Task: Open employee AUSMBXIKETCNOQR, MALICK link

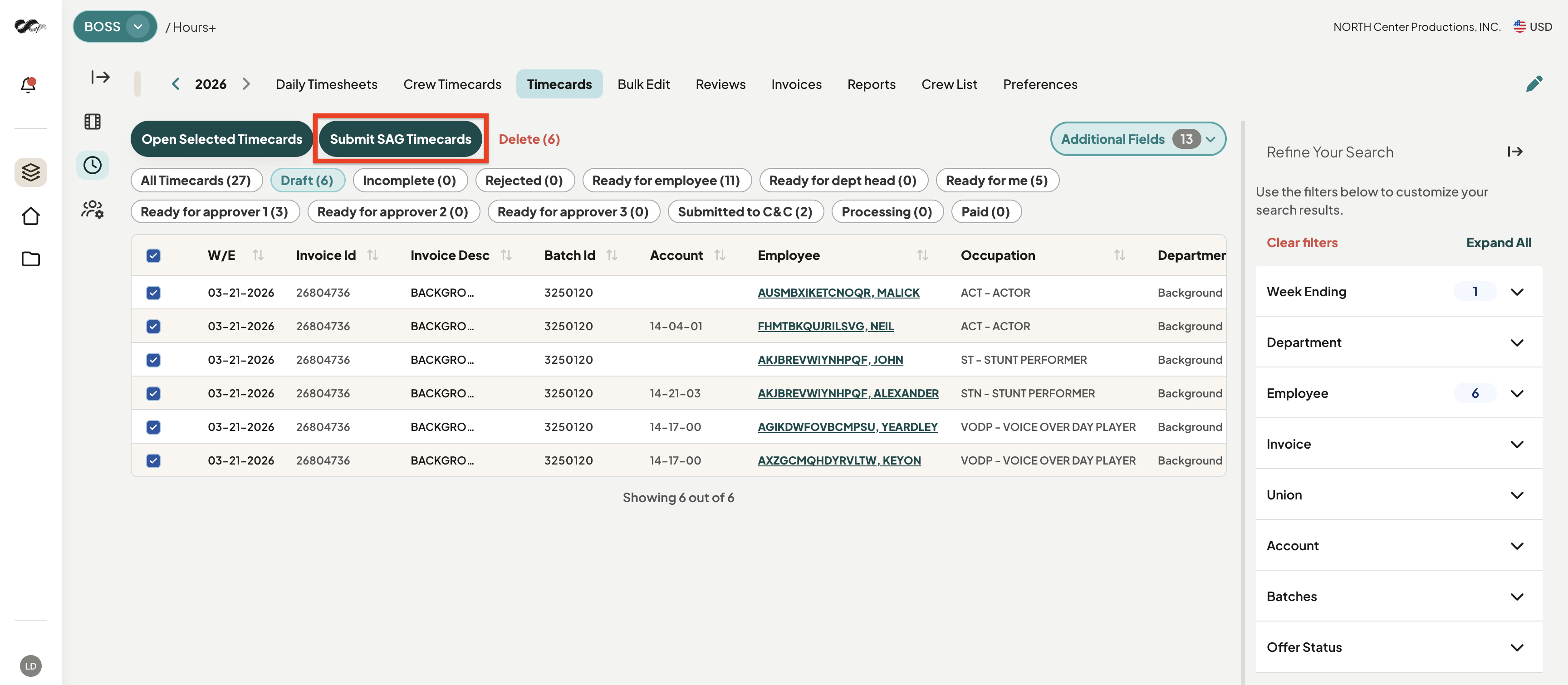Action: (838, 293)
